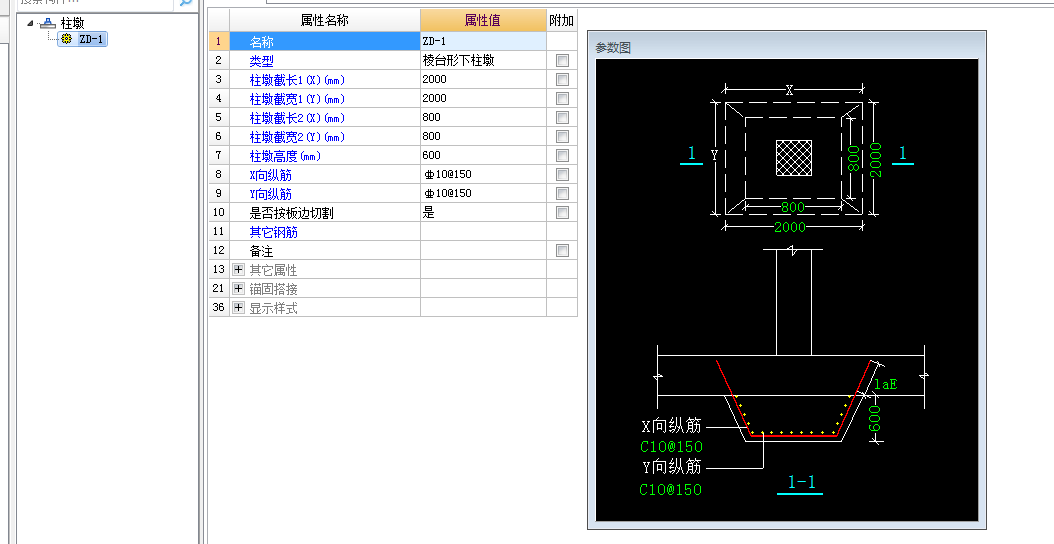This screenshot has height=544, width=1054.
Task: Select the 备注 property label
Action: (x=261, y=251)
